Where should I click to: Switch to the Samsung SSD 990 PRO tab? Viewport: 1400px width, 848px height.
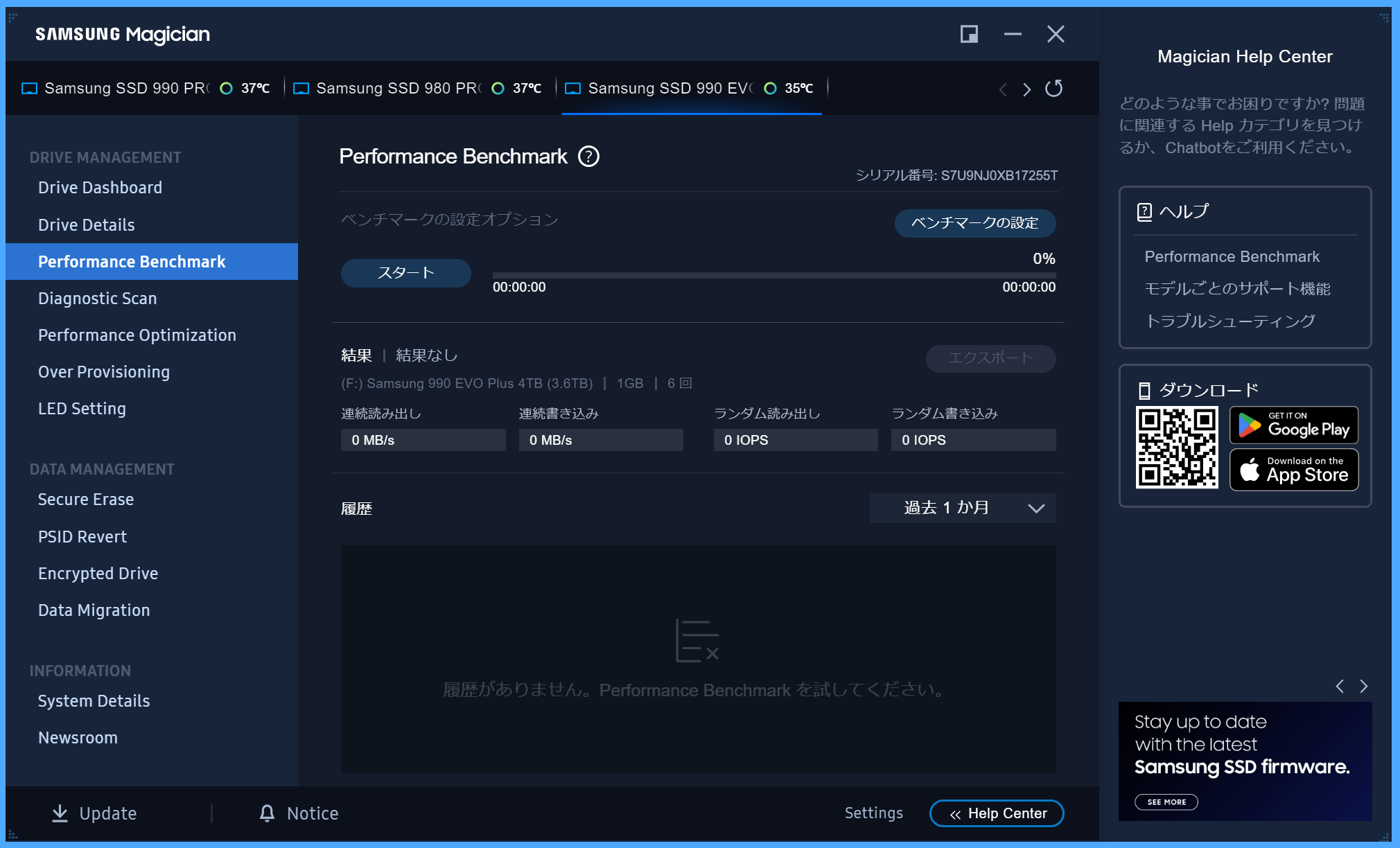point(146,89)
